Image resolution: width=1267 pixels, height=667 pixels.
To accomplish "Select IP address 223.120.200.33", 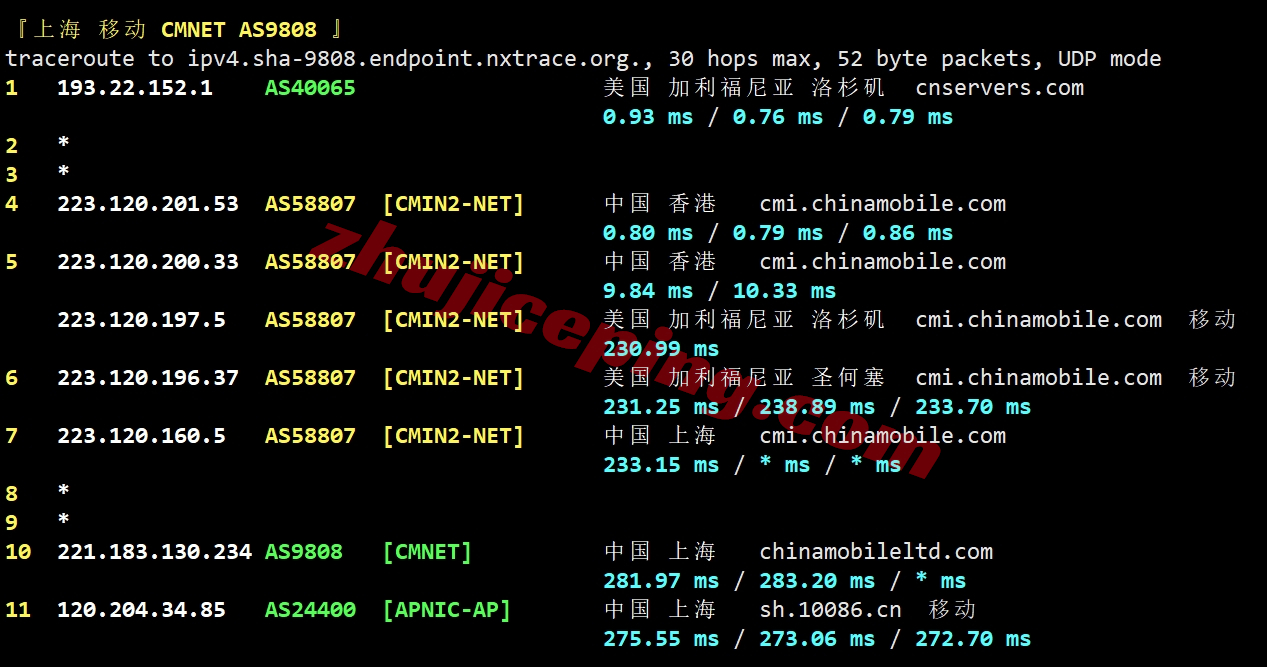I will (x=148, y=262).
